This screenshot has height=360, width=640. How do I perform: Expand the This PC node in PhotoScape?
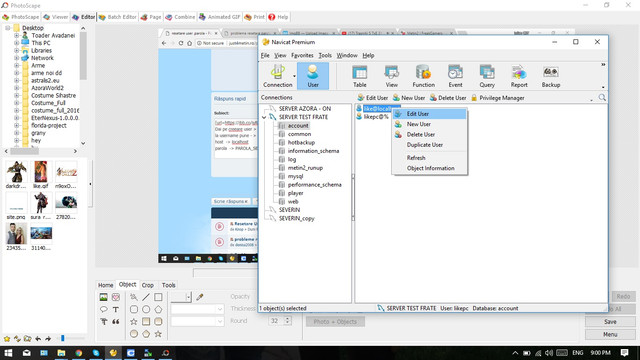[x=16, y=43]
